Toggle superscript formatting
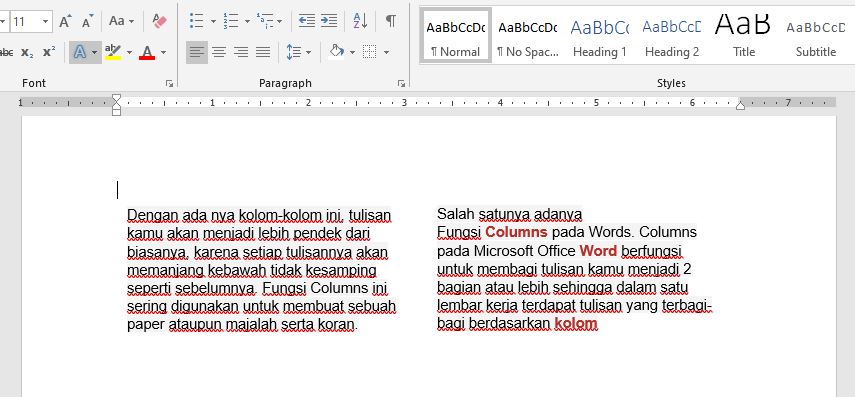855x397 pixels. [x=49, y=52]
